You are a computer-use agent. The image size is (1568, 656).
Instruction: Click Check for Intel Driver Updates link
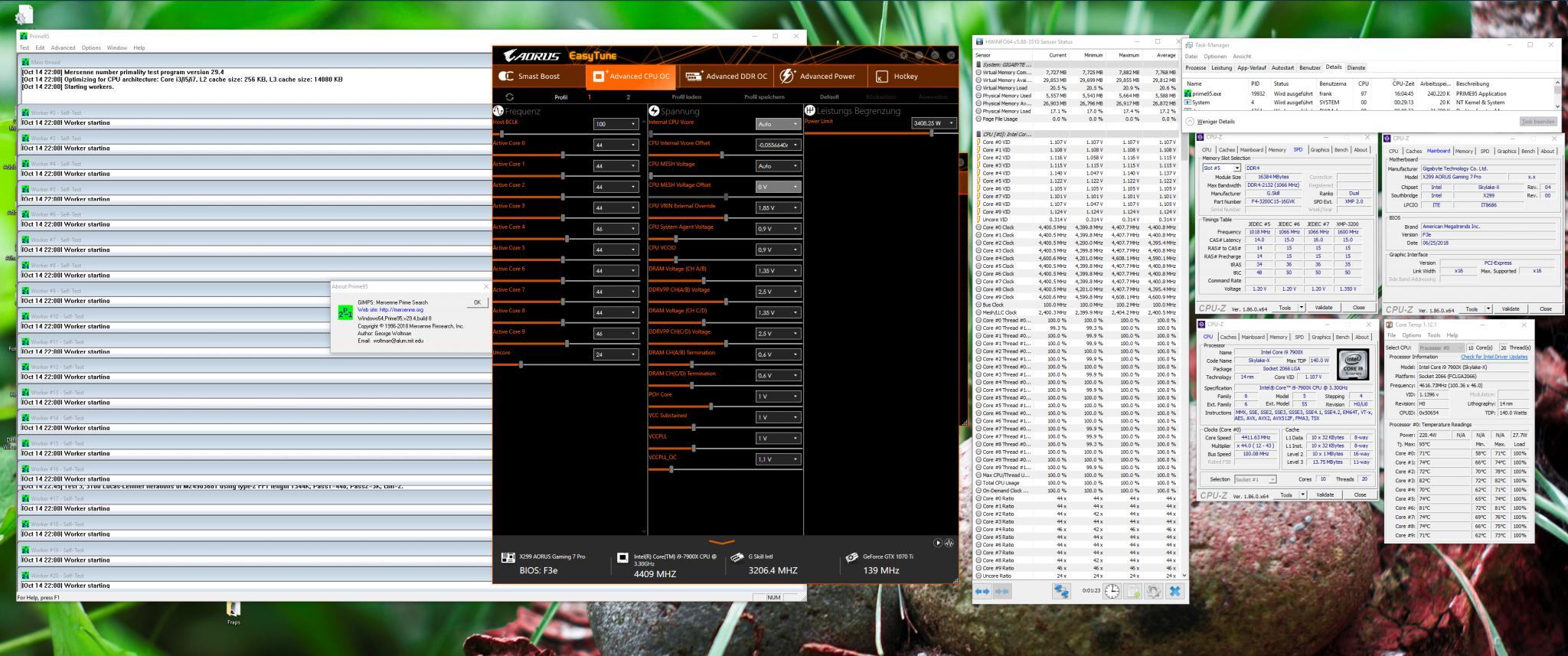[1494, 357]
